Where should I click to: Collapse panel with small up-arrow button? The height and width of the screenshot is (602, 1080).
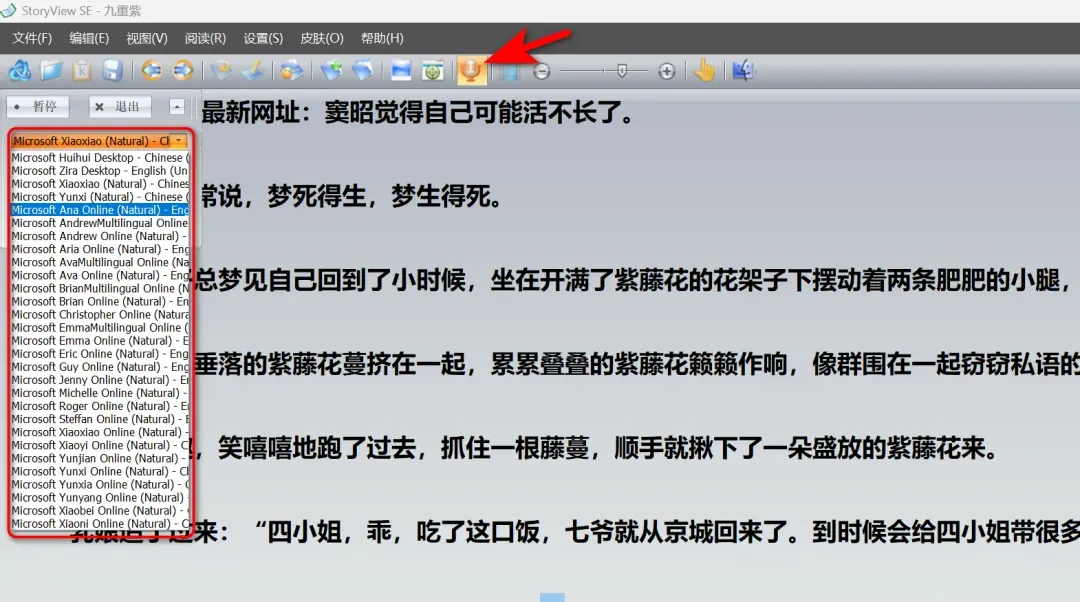[x=177, y=107]
